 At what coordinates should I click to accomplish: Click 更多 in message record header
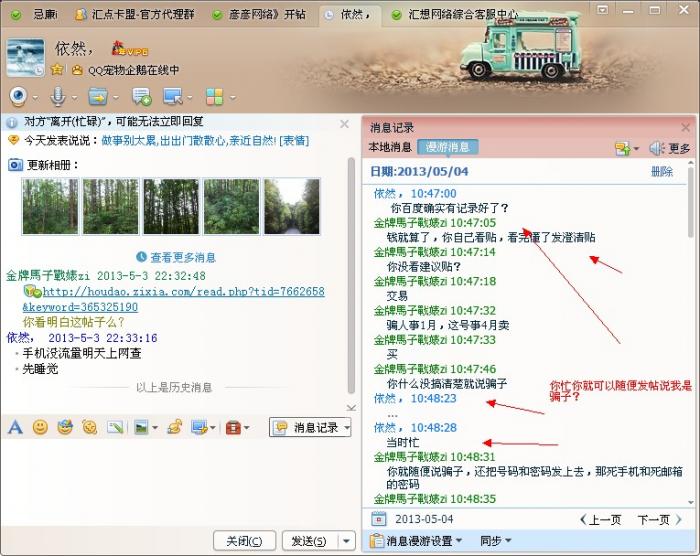679,148
